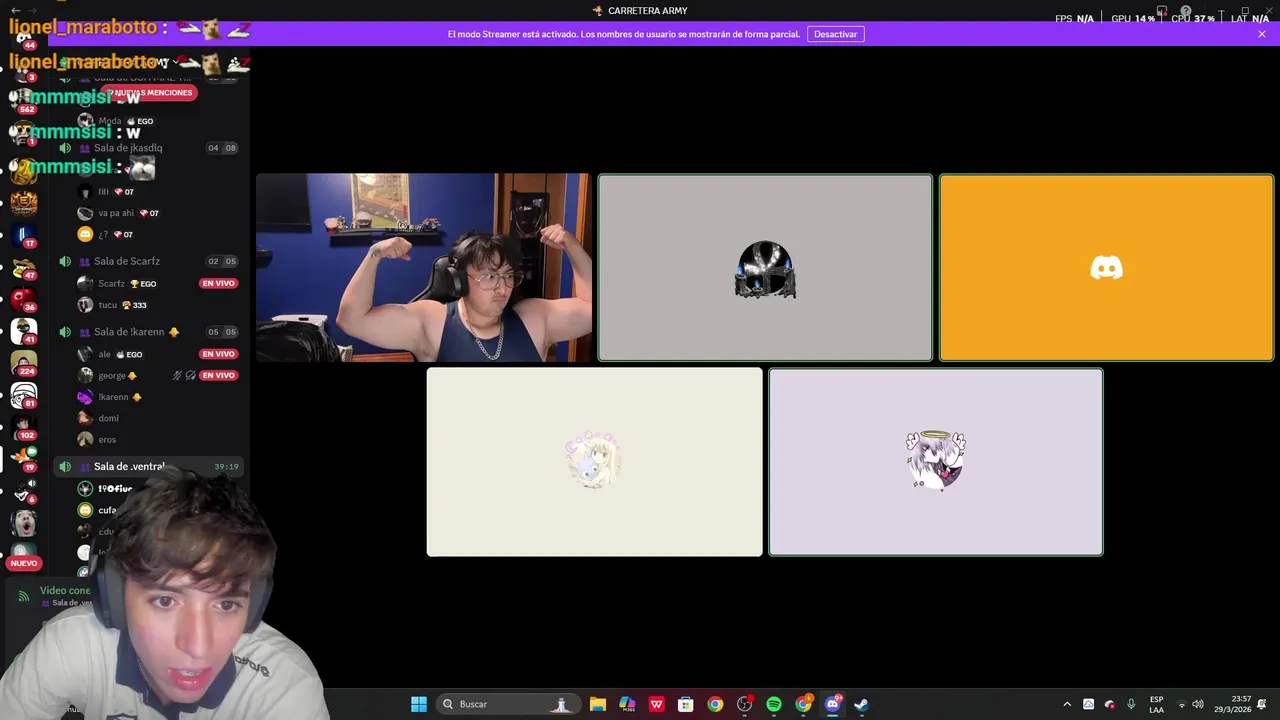This screenshot has height=720, width=1280.
Task: Click george's muted microphone icon
Action: (x=177, y=376)
